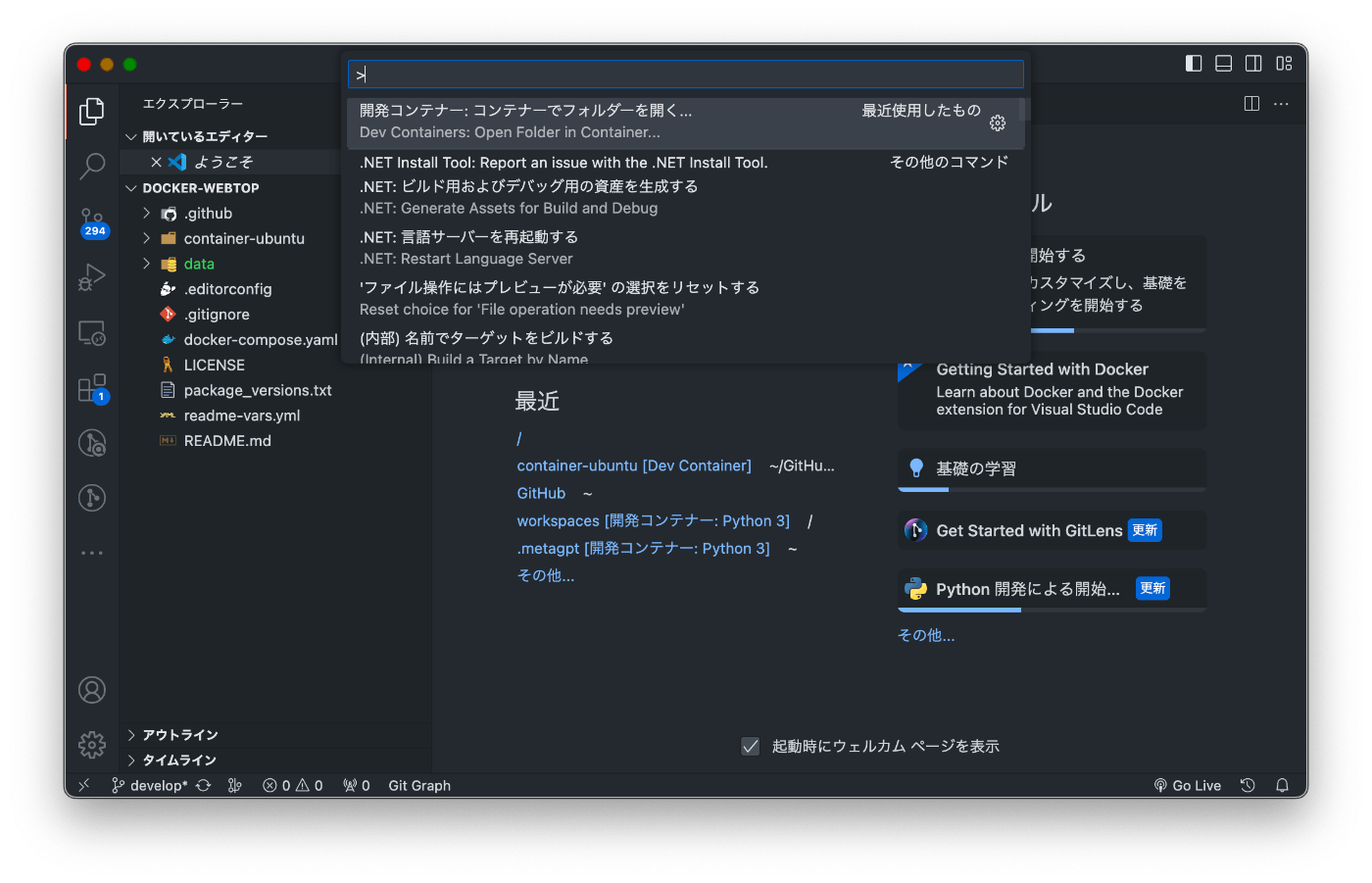Image resolution: width=1372 pixels, height=883 pixels.
Task: Select .NET Generate Assets for Build and Debug
Action: pyautogui.click(x=684, y=197)
